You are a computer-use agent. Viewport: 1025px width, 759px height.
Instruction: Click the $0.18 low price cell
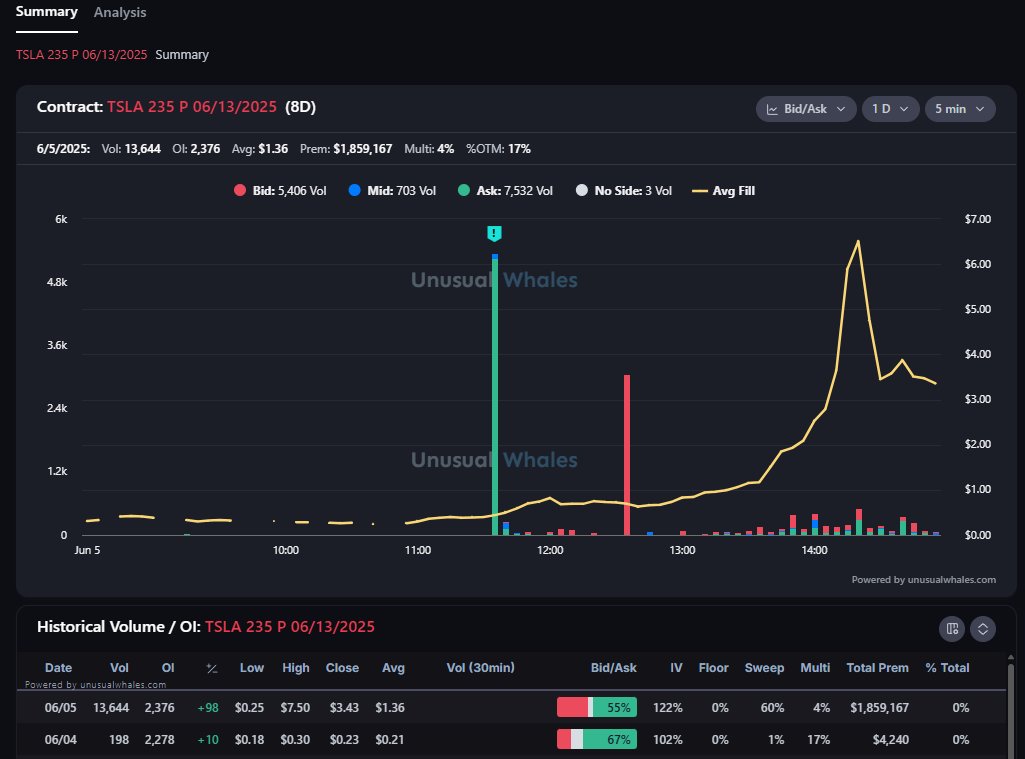249,739
